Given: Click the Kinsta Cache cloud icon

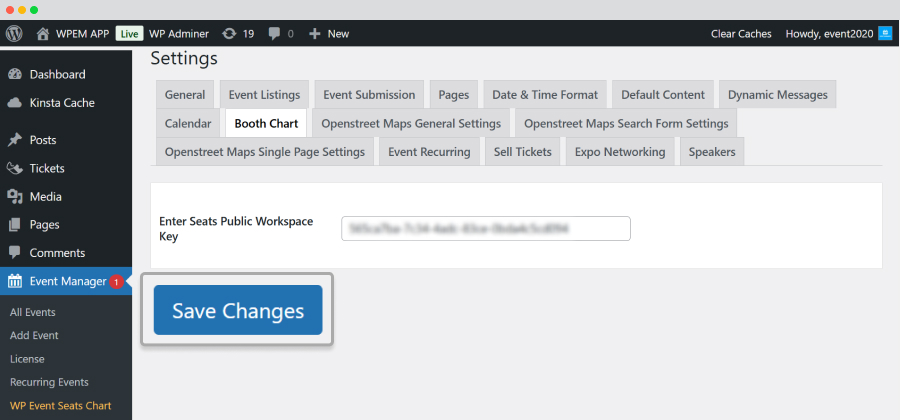Looking at the screenshot, I should coord(15,103).
